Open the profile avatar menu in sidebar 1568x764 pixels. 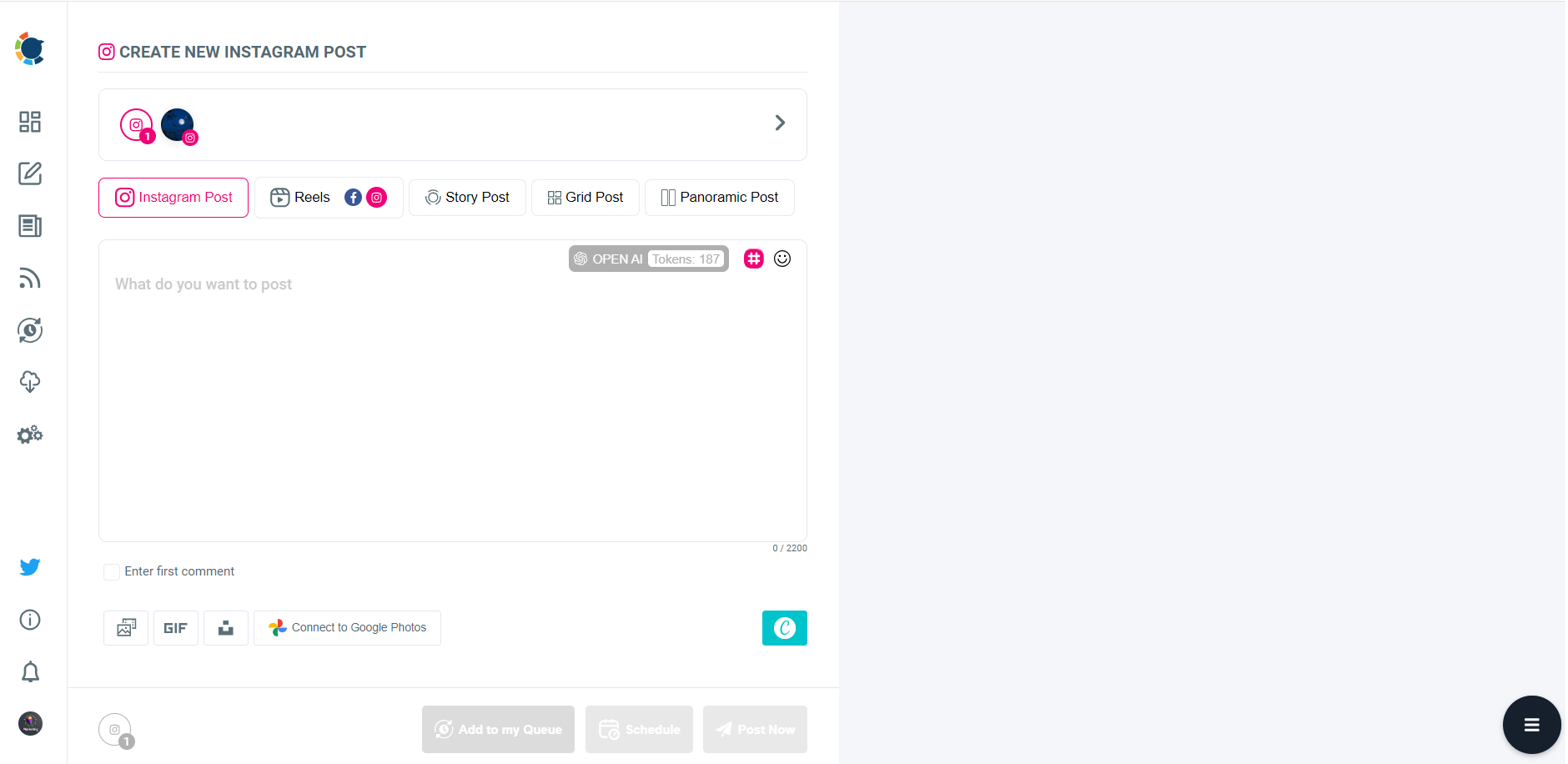pyautogui.click(x=30, y=724)
